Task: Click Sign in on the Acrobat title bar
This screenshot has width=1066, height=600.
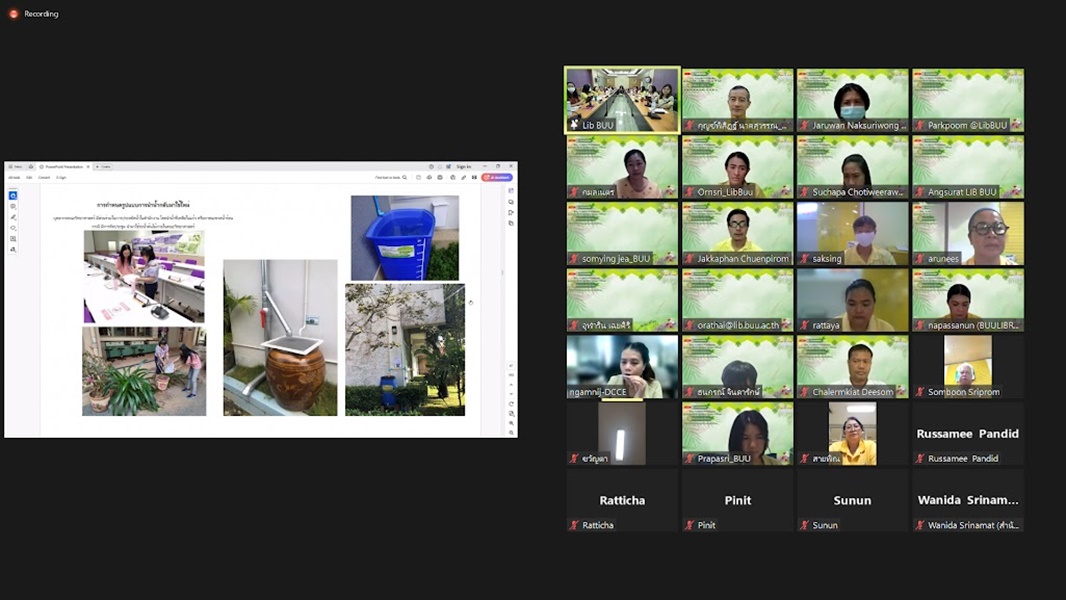Action: pyautogui.click(x=463, y=166)
